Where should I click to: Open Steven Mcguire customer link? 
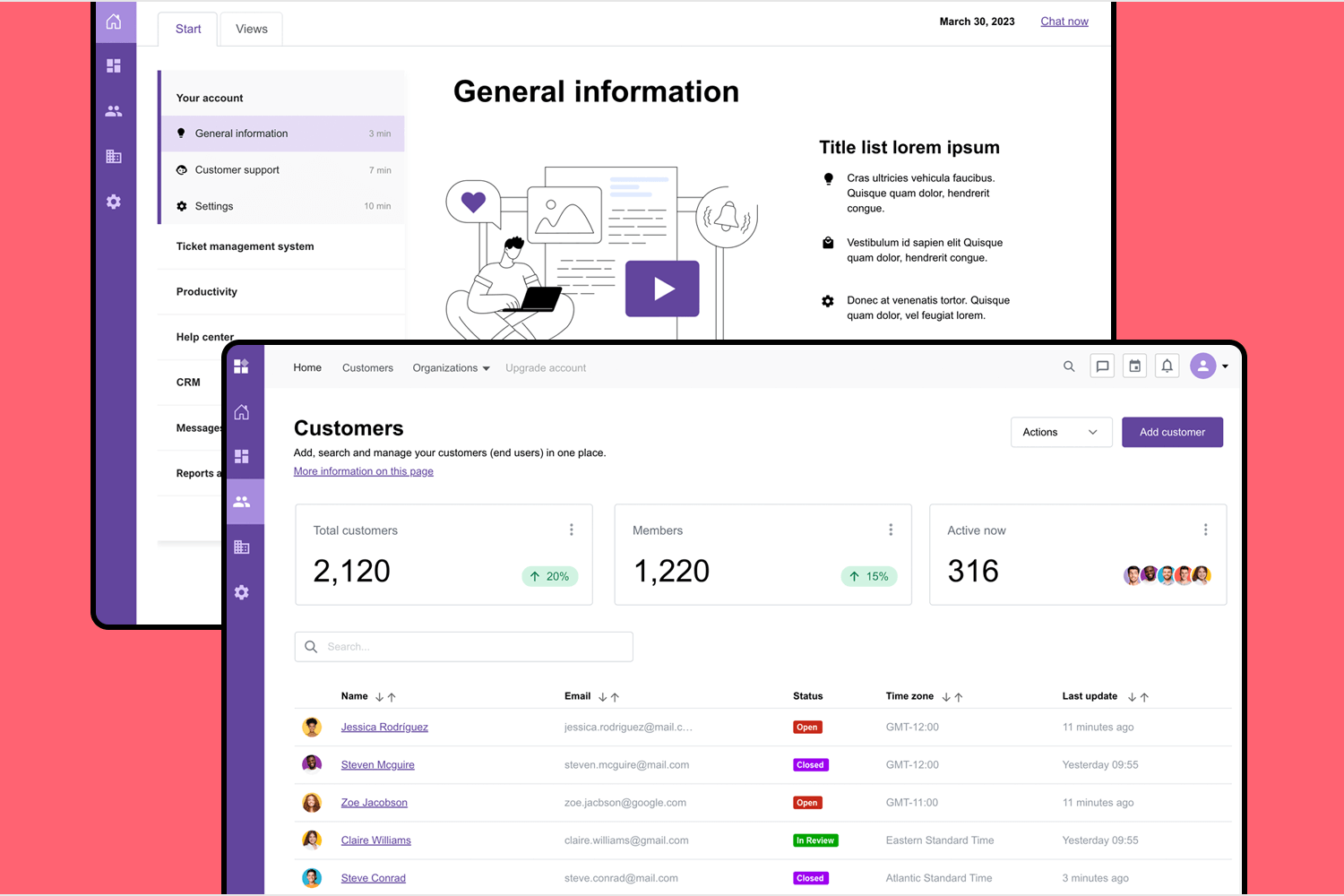[377, 765]
